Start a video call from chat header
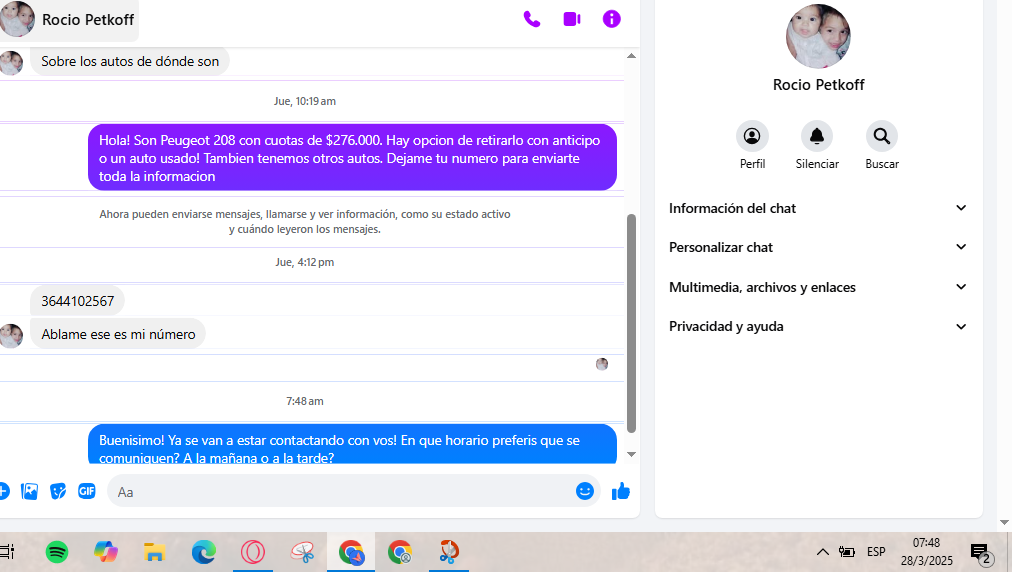The image size is (1012, 572). pyautogui.click(x=572, y=19)
